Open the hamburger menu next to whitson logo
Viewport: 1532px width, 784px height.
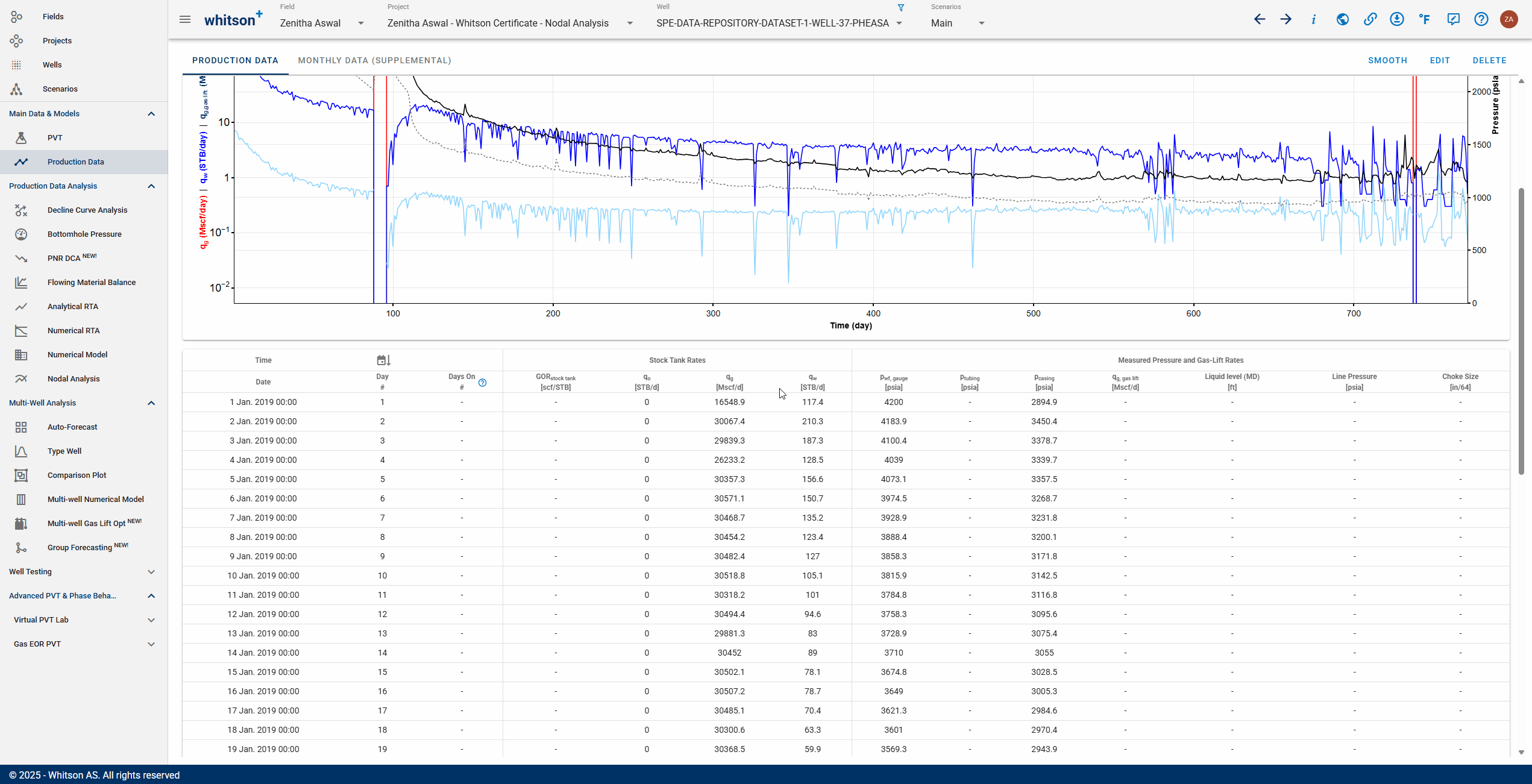[x=185, y=20]
